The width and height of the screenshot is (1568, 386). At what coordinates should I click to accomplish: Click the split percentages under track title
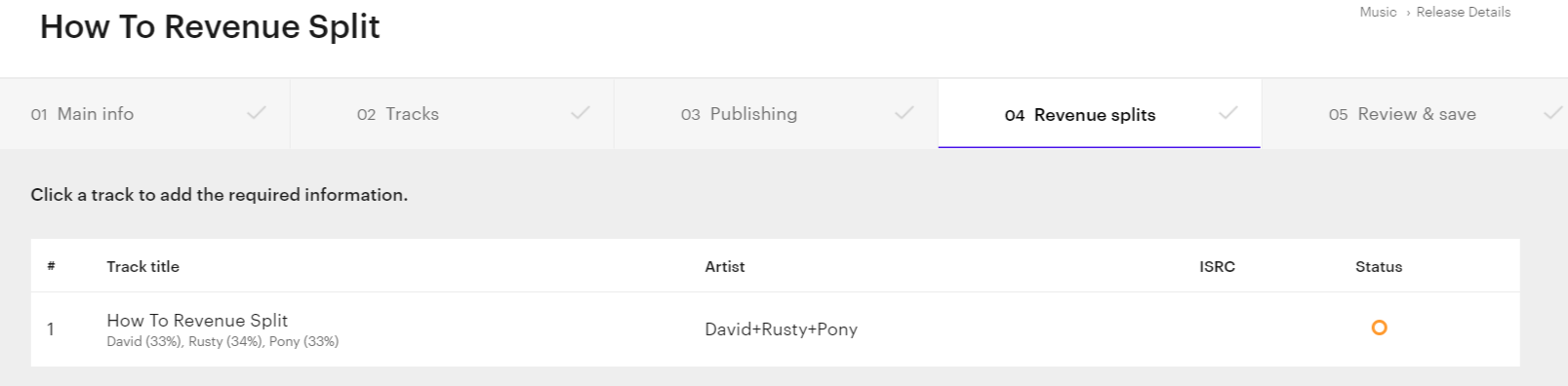(222, 342)
